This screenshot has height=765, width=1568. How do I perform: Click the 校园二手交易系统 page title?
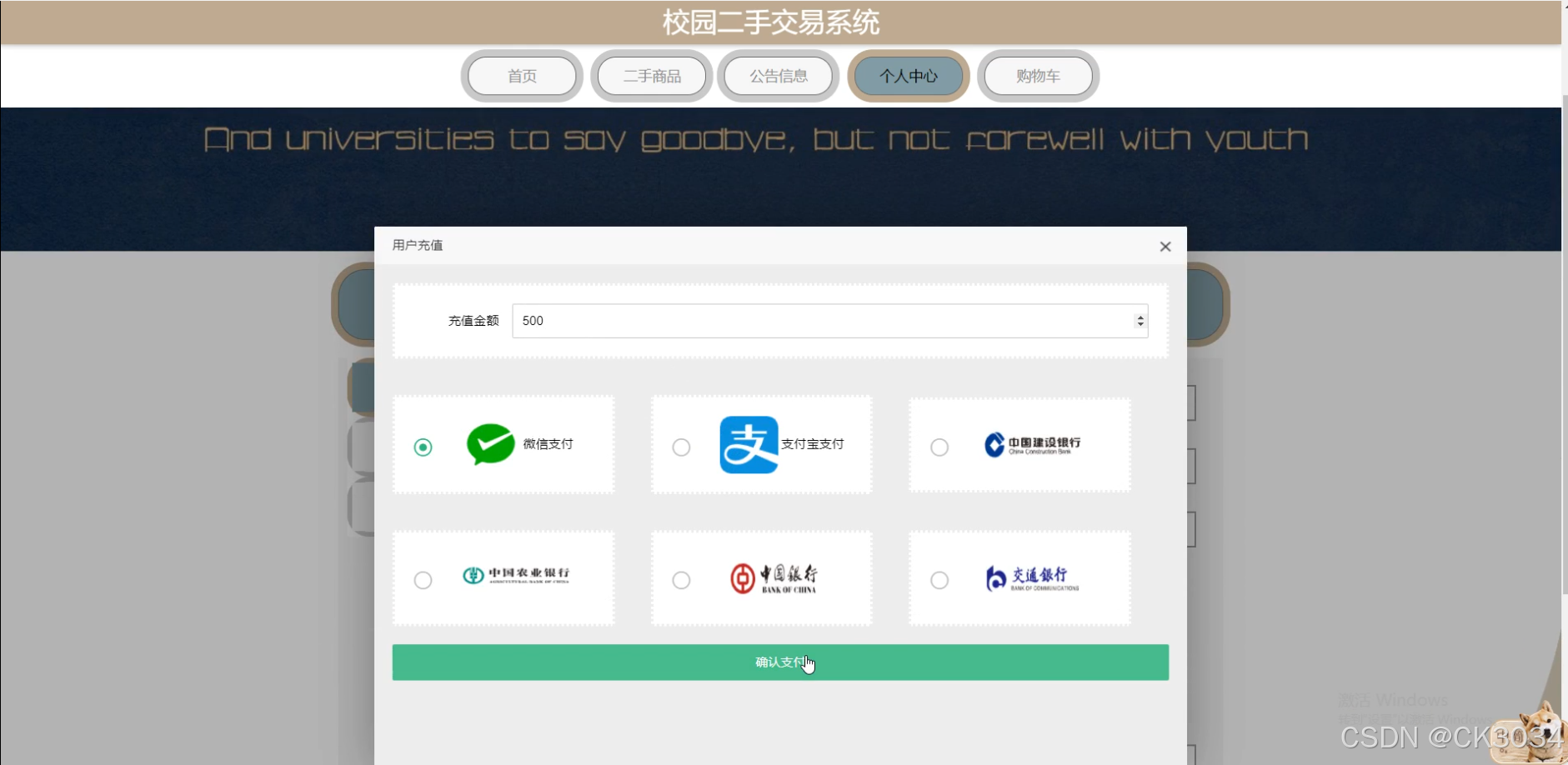tap(771, 22)
